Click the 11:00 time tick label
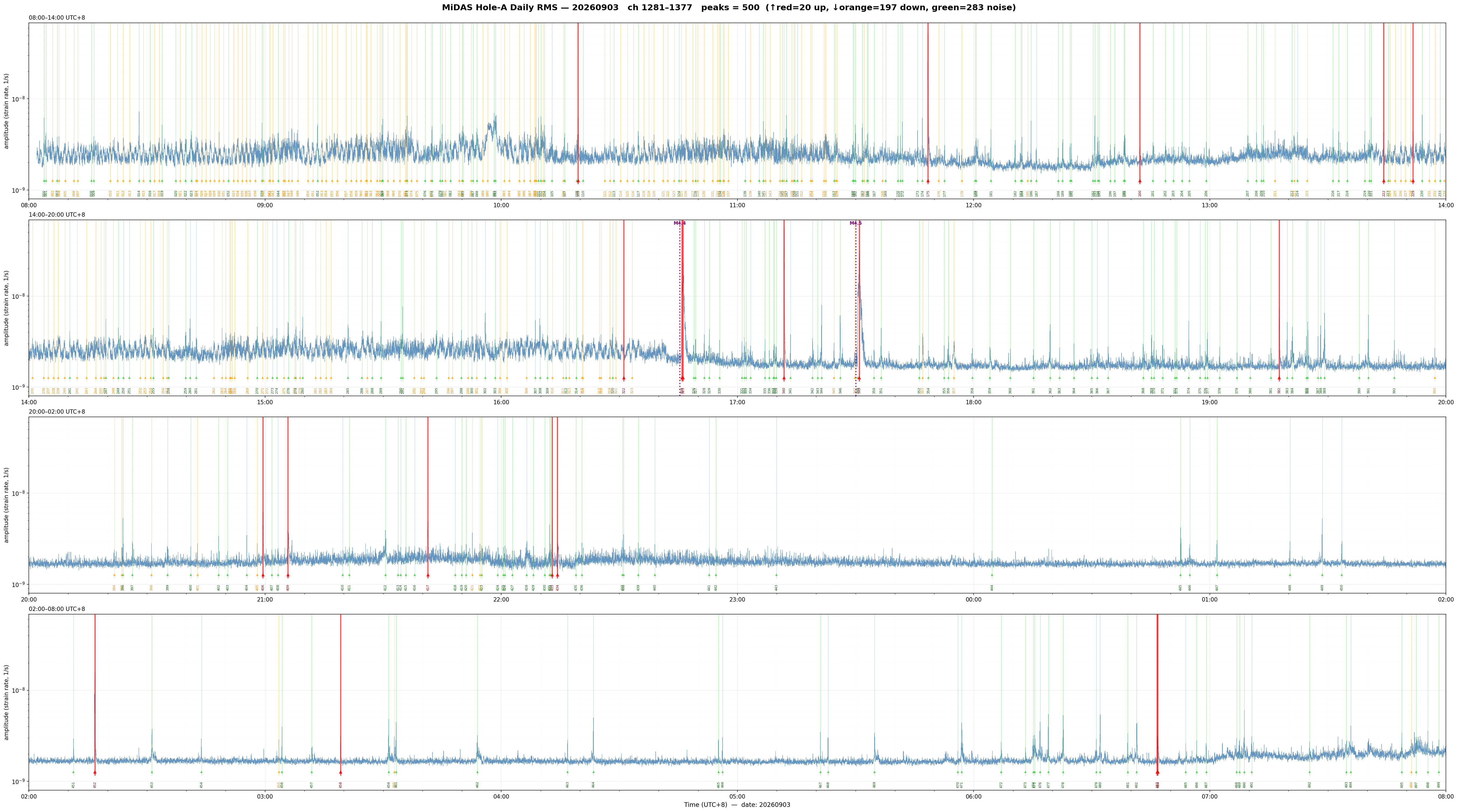The image size is (1458, 812). [737, 205]
